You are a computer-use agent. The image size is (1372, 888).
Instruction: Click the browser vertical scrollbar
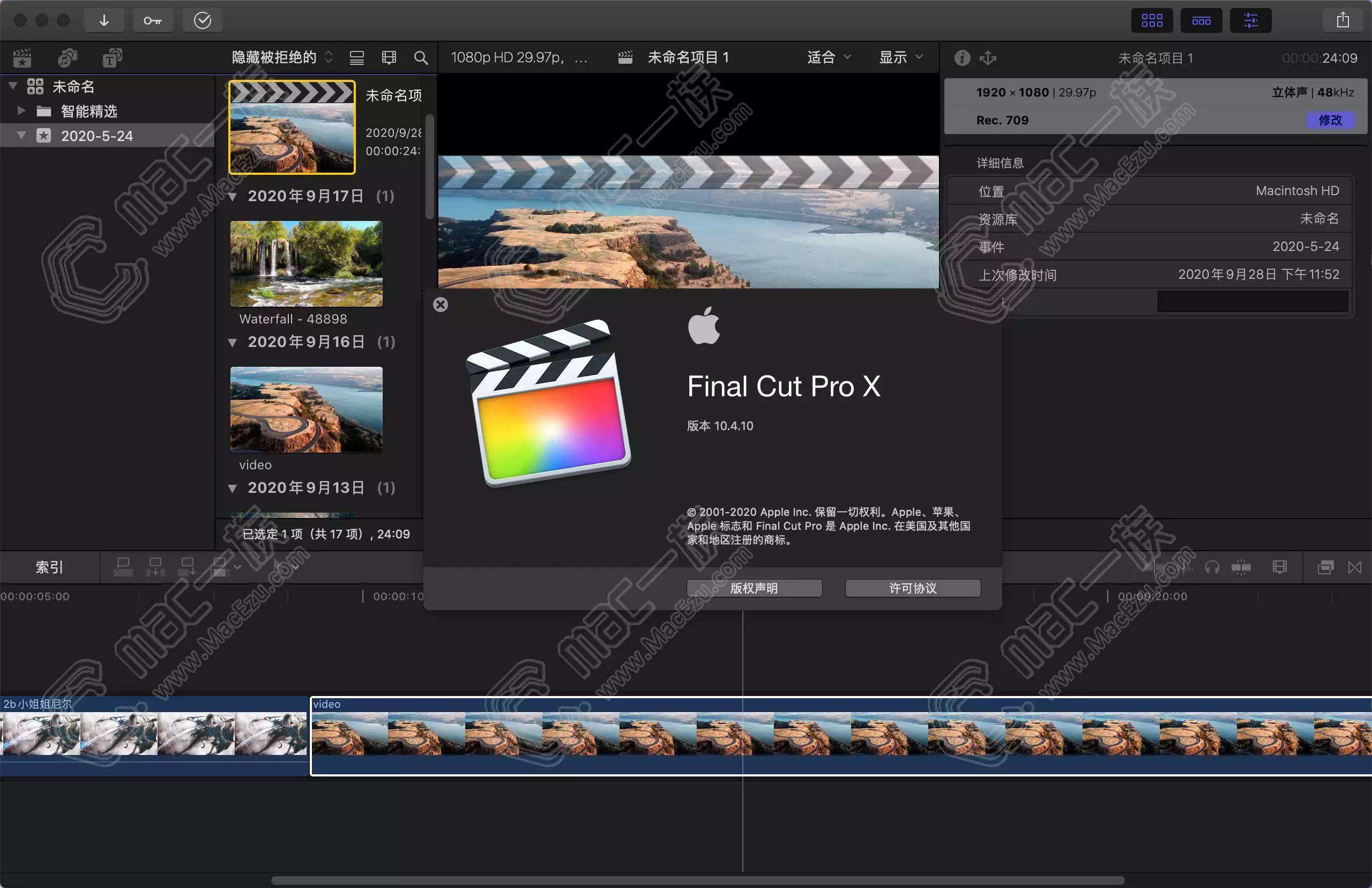pos(429,166)
